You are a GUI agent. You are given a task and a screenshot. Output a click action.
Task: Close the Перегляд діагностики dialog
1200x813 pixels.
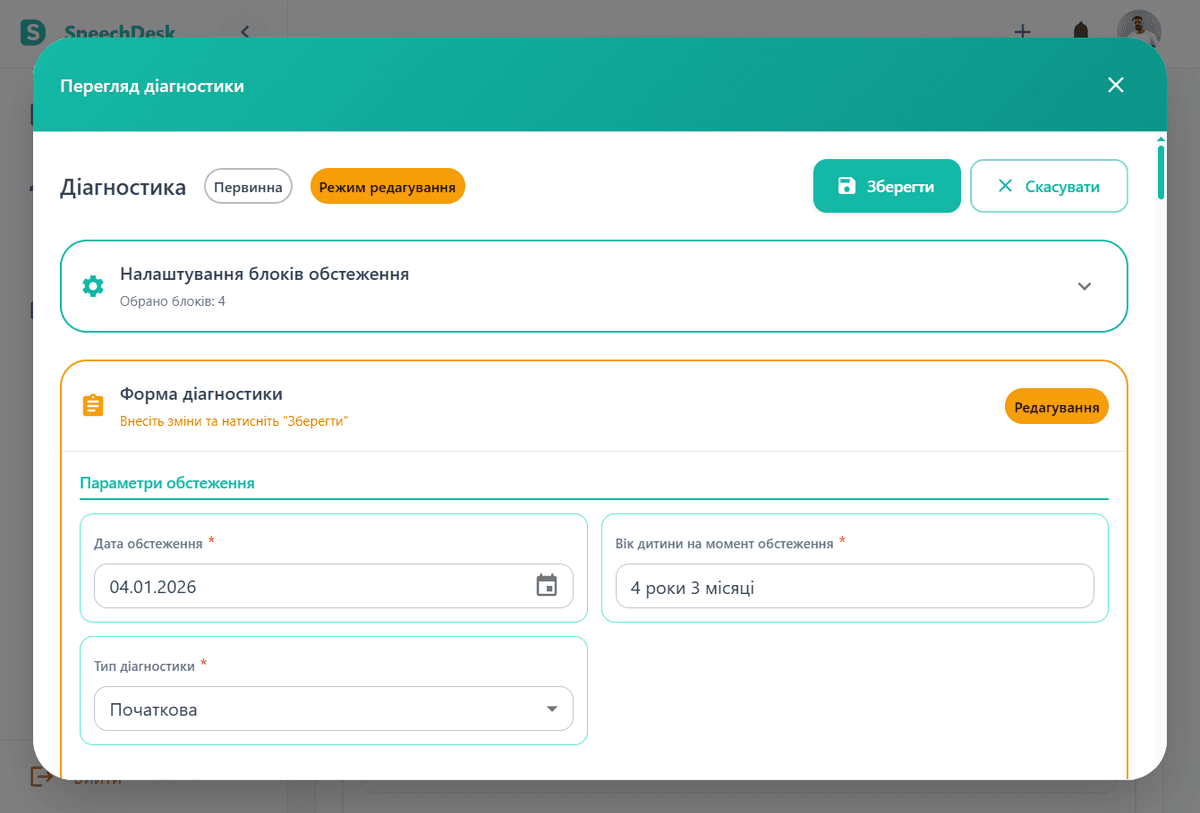[1116, 85]
